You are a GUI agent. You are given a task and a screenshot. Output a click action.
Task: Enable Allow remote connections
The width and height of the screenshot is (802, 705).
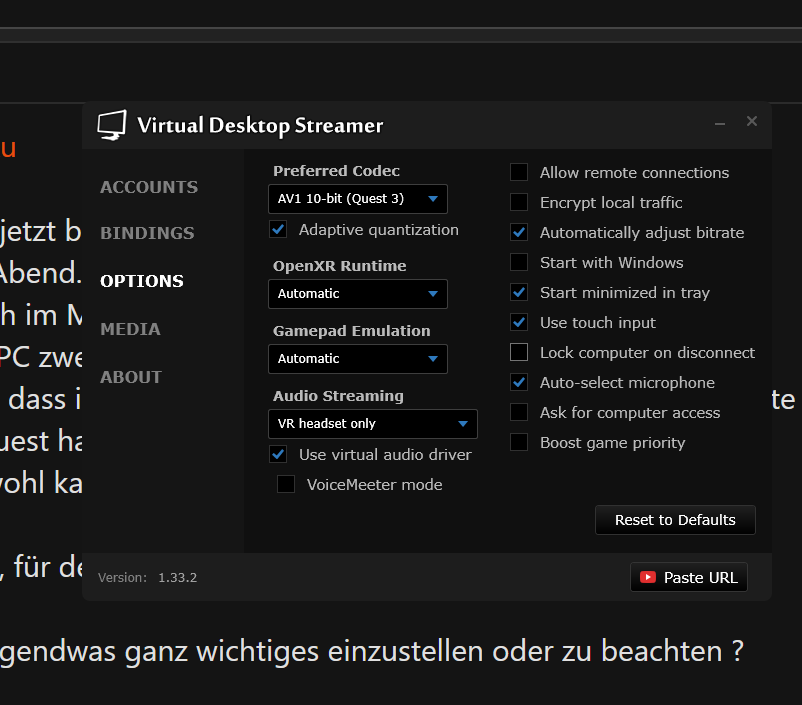click(519, 172)
